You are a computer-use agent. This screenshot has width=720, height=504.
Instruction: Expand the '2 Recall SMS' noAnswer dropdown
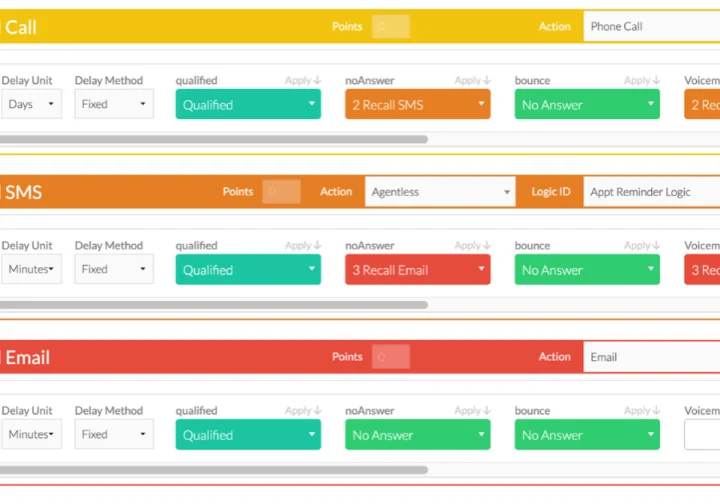click(x=418, y=105)
